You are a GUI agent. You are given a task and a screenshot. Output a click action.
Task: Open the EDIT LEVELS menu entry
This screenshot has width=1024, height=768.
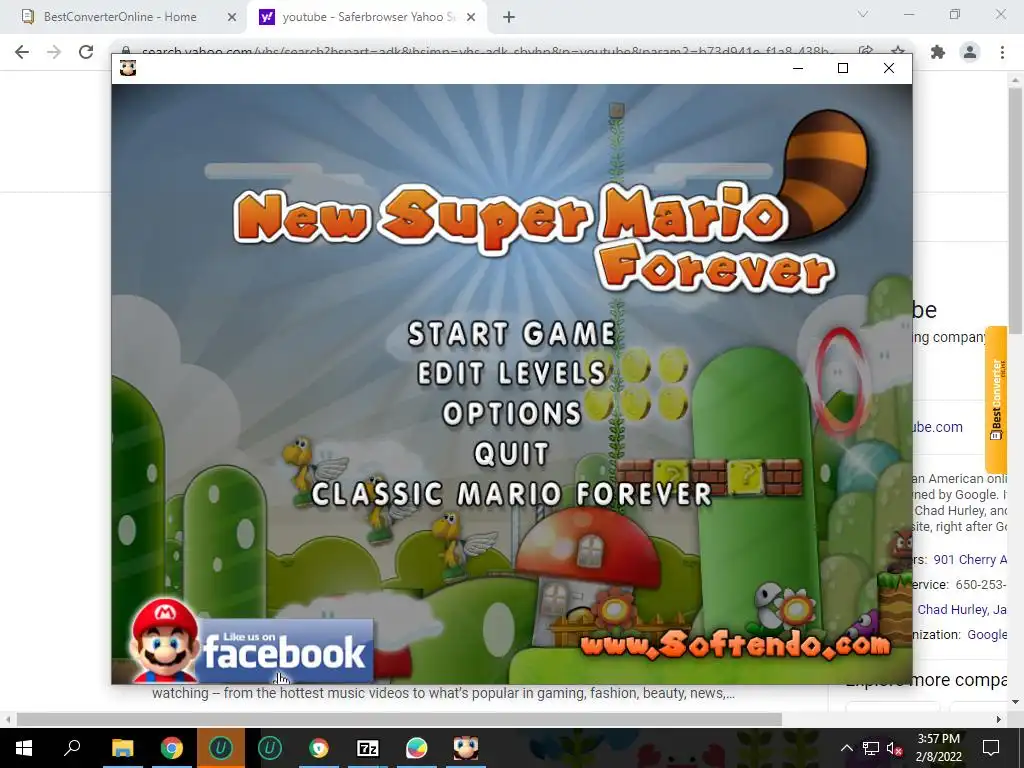[511, 374]
